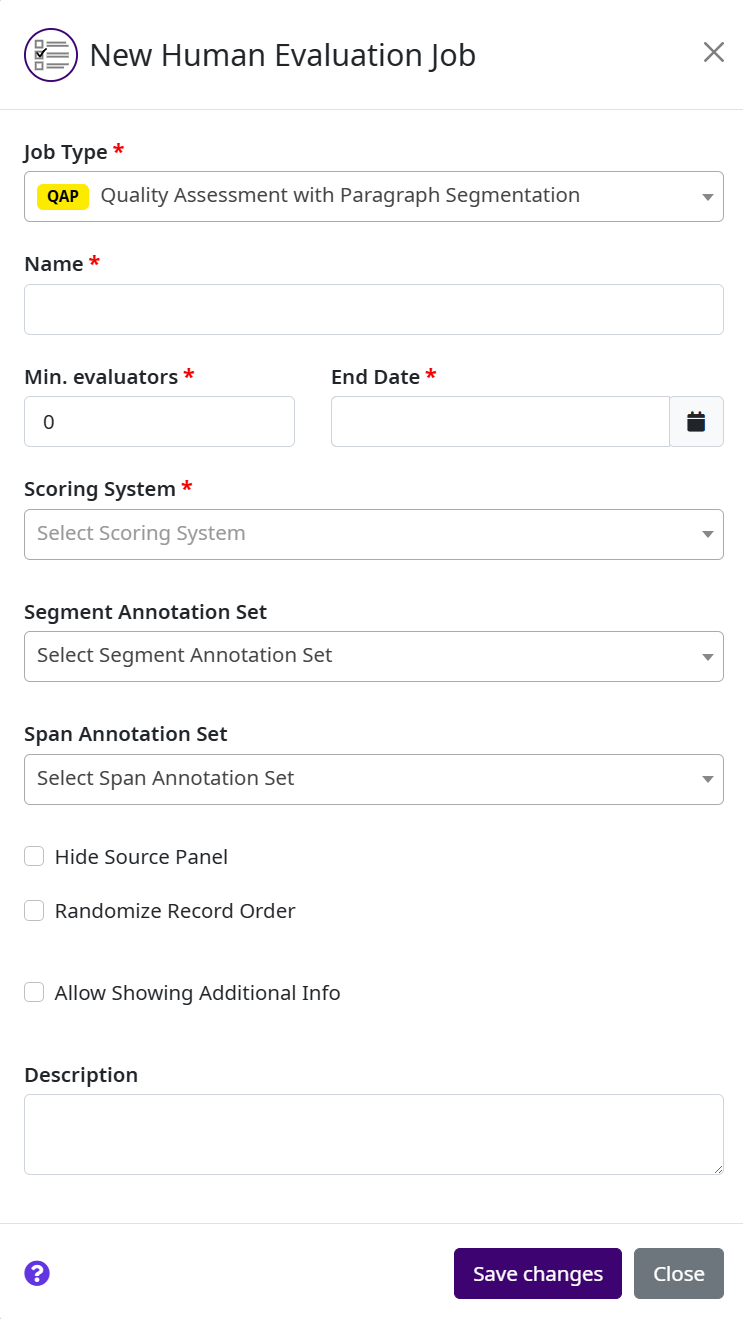This screenshot has height=1319, width=743.
Task: Click the yellow QAP badge
Action: [x=63, y=196]
